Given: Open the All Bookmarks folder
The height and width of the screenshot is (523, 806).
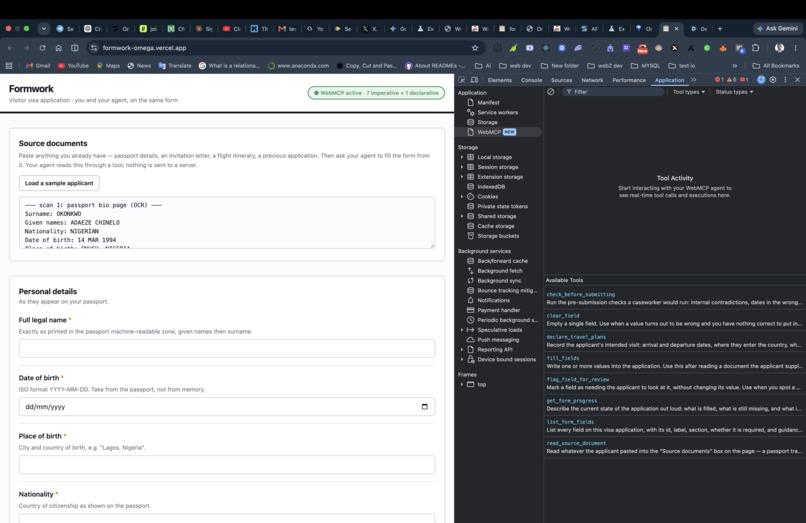Looking at the screenshot, I should (776, 65).
